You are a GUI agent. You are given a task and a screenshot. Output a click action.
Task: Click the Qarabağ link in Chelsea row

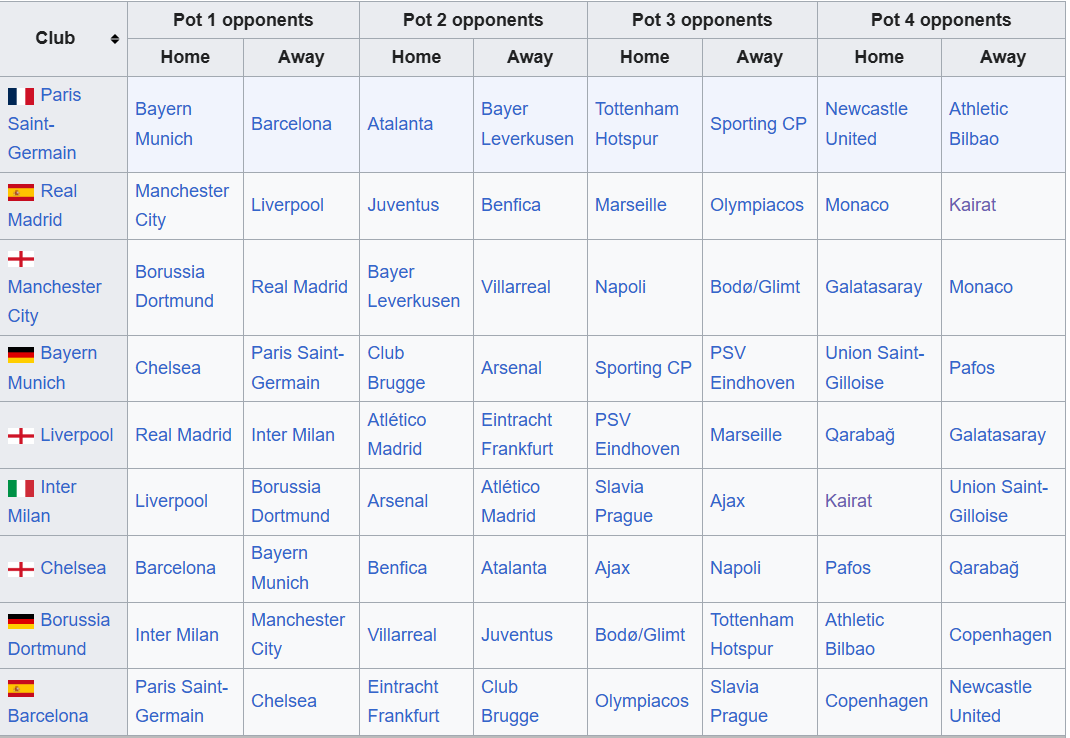click(x=983, y=568)
